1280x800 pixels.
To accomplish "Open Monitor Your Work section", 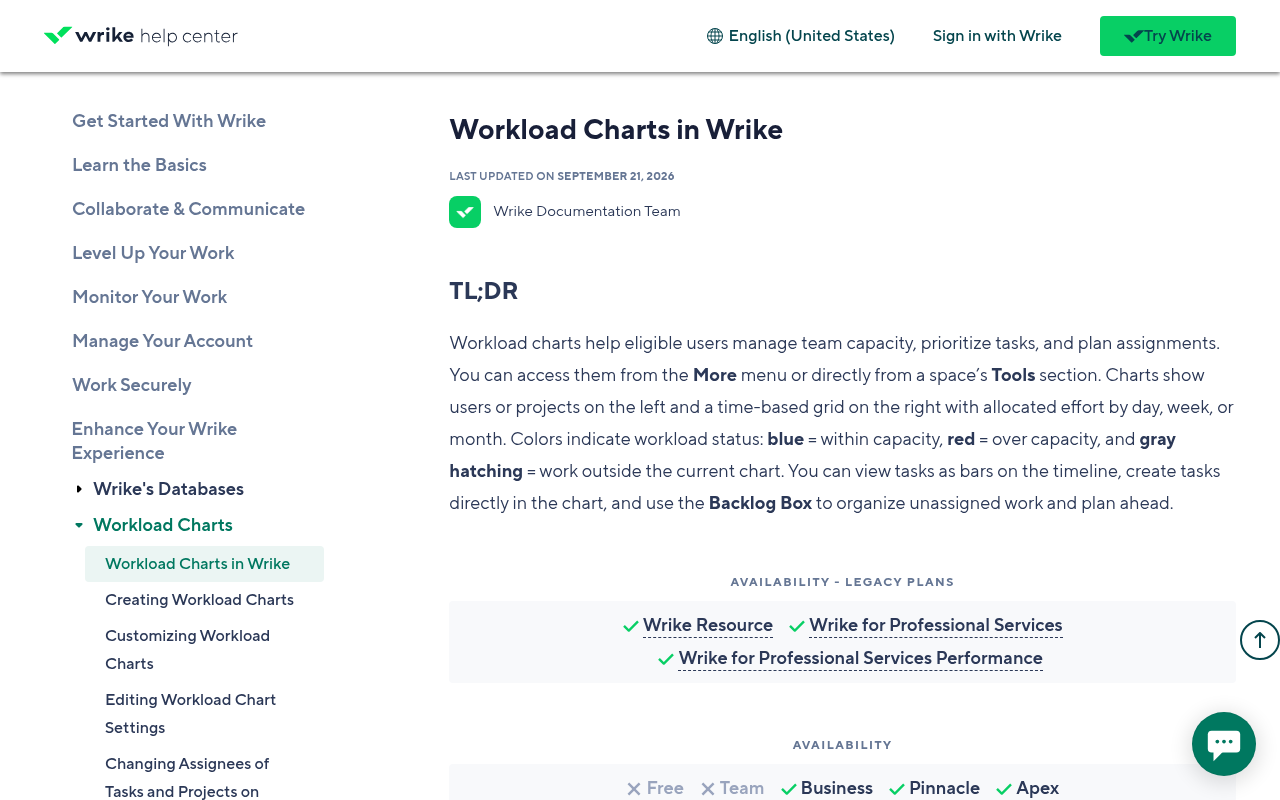I will click(149, 297).
